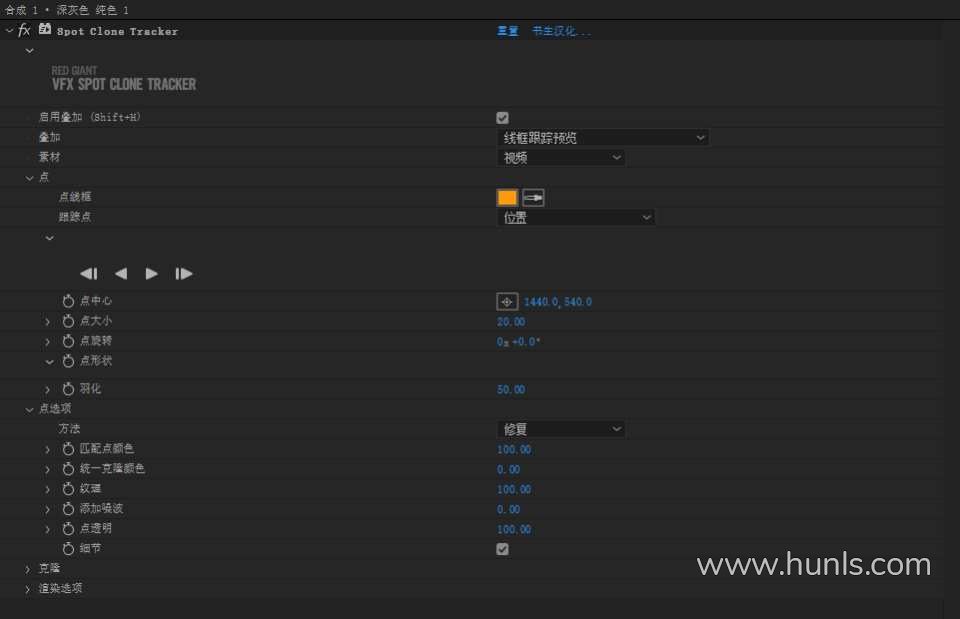Track backward one frame
The image size is (960, 619).
click(89, 274)
